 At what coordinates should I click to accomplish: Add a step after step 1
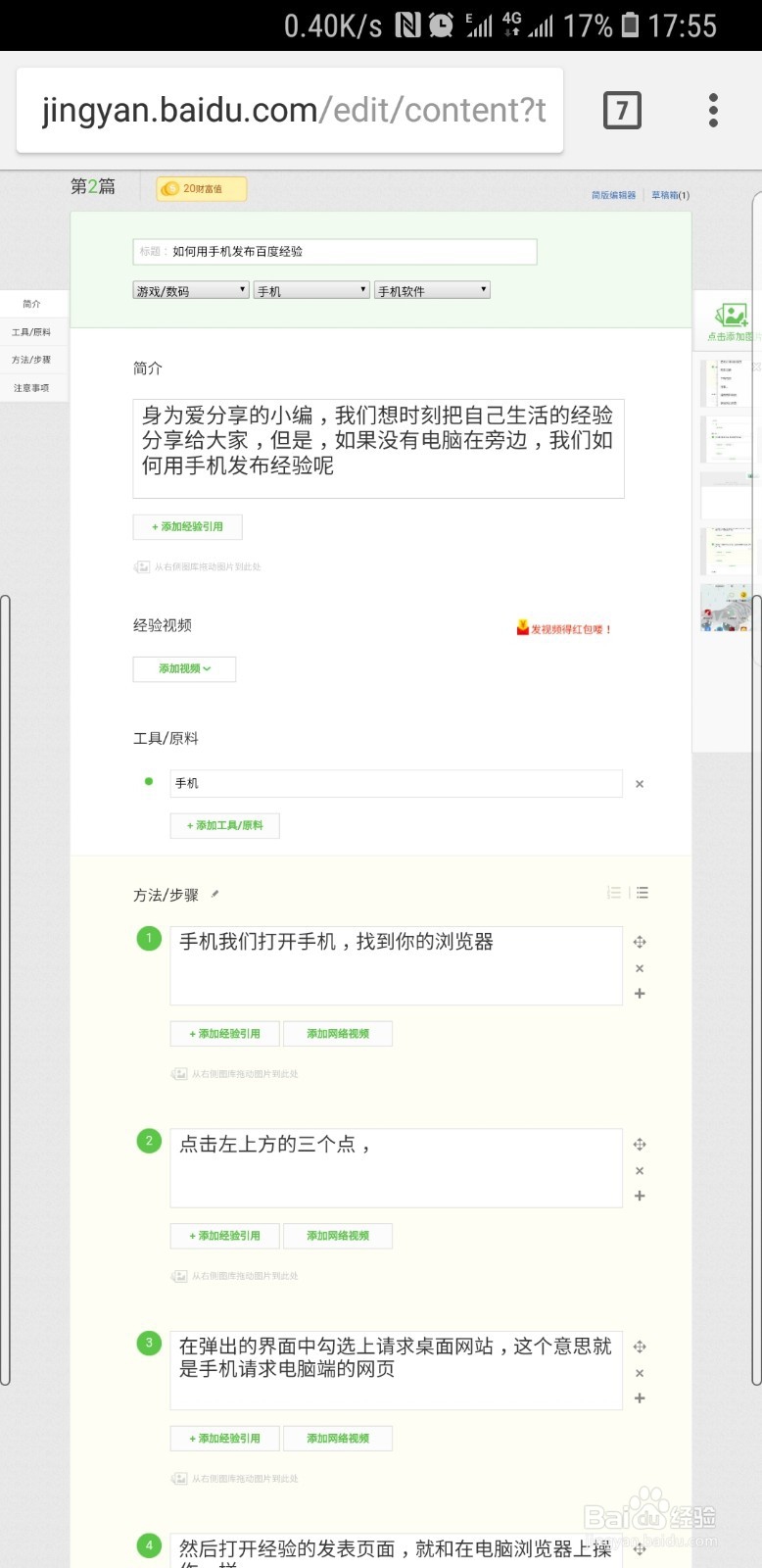pos(640,994)
